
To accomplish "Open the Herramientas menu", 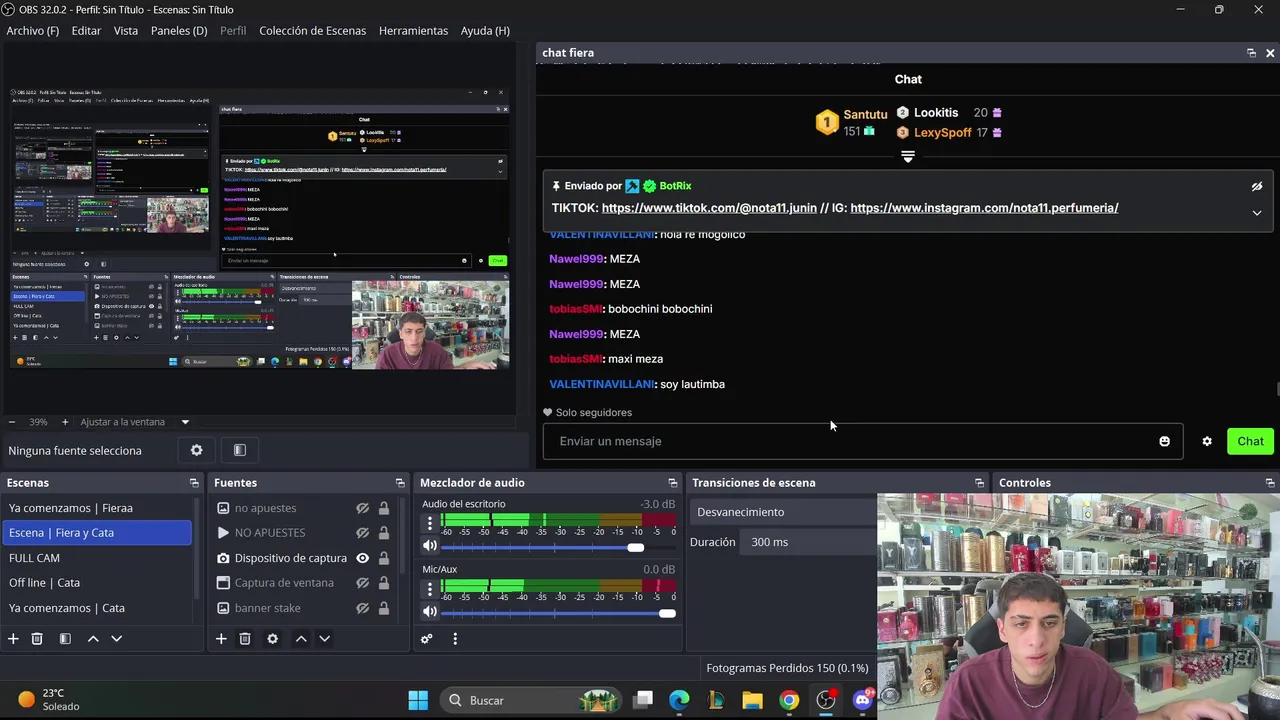I will click(413, 31).
